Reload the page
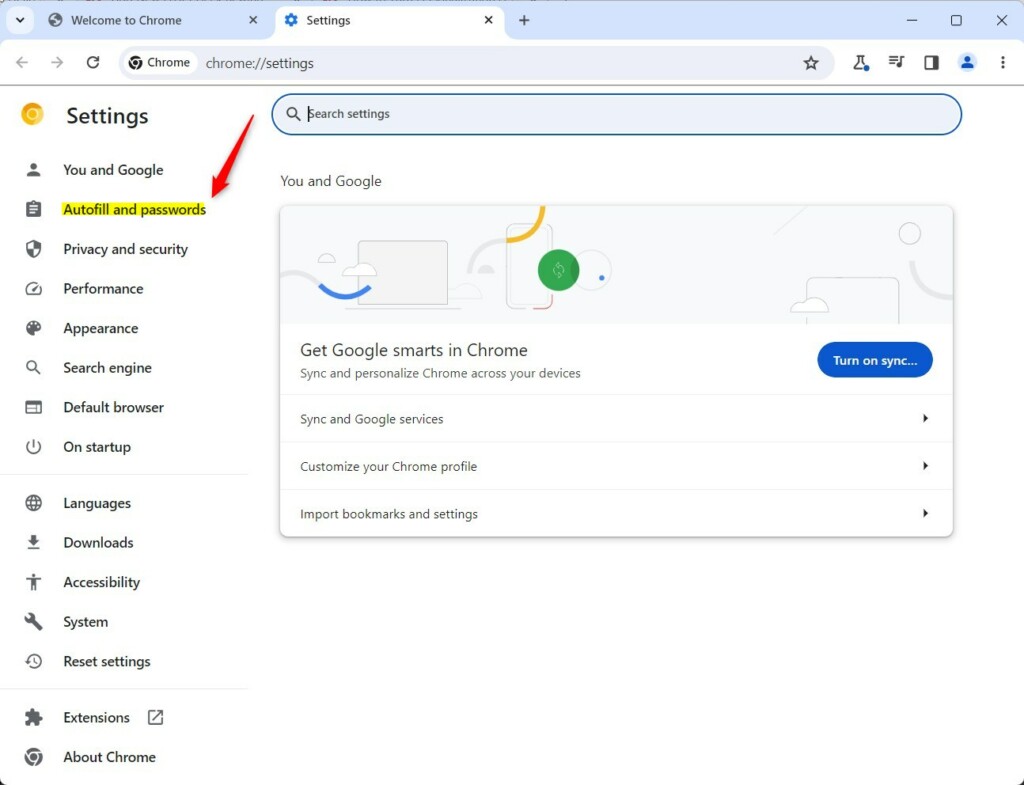 click(x=93, y=62)
